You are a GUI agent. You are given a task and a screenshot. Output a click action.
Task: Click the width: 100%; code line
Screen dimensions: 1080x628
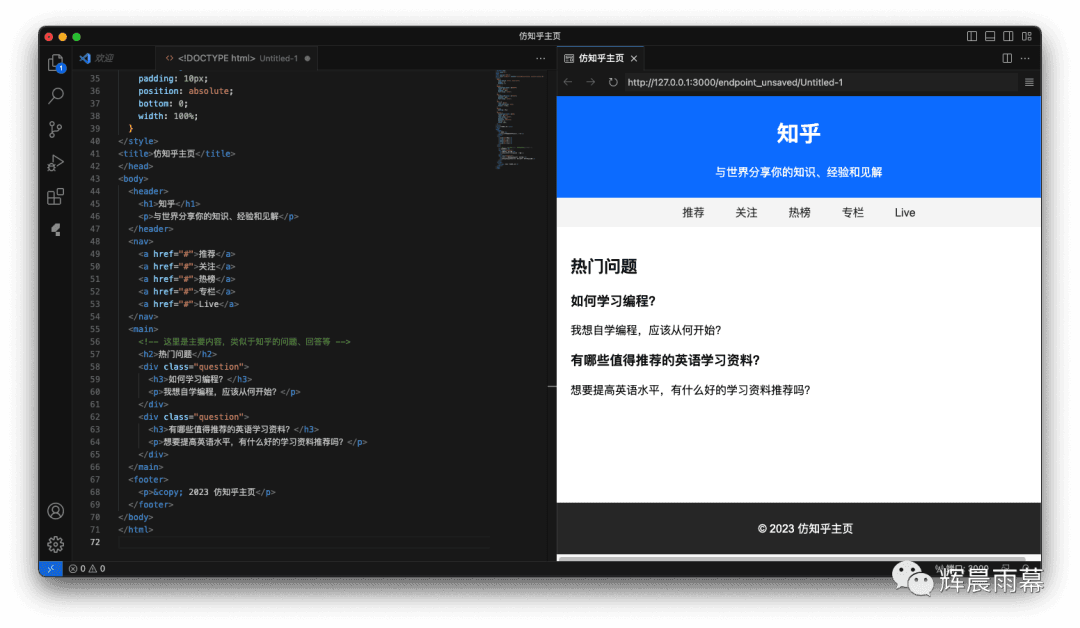pos(168,116)
